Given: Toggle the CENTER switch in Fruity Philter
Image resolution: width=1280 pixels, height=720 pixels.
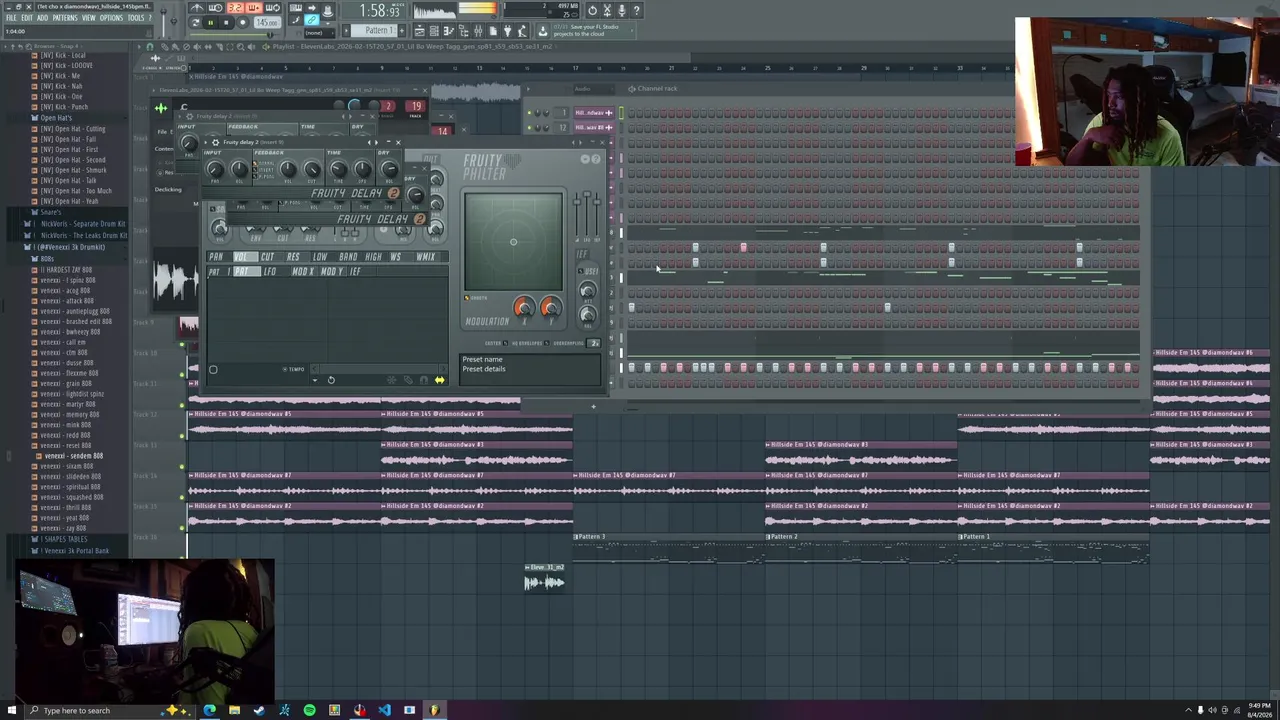Looking at the screenshot, I should [x=505, y=343].
